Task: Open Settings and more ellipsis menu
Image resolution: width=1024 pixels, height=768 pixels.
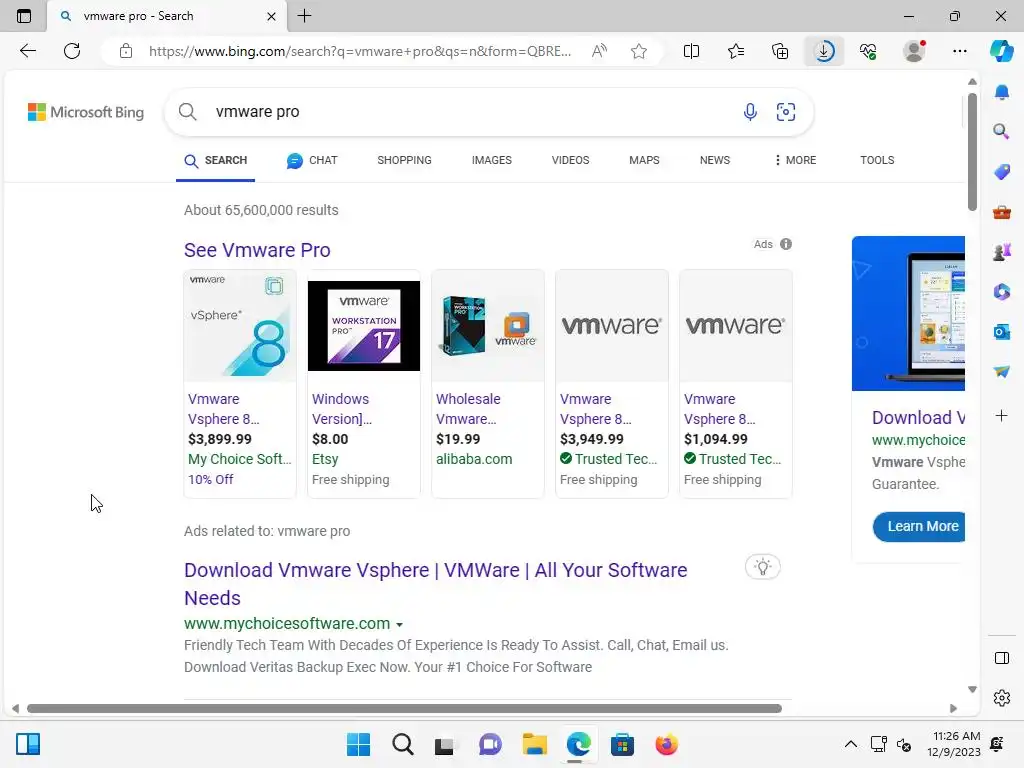Action: [x=959, y=51]
